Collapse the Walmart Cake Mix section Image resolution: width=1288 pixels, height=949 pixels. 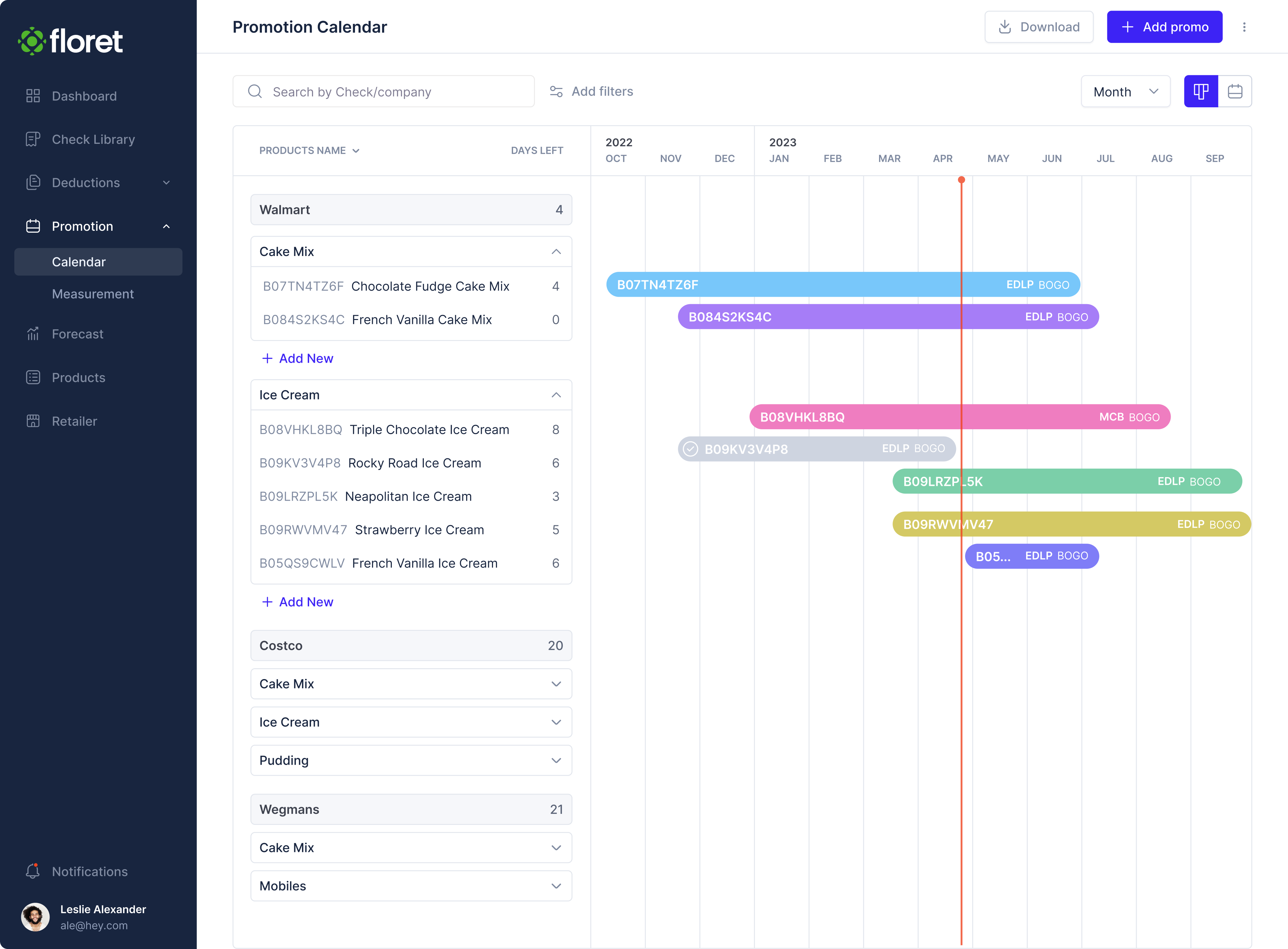[x=555, y=251]
